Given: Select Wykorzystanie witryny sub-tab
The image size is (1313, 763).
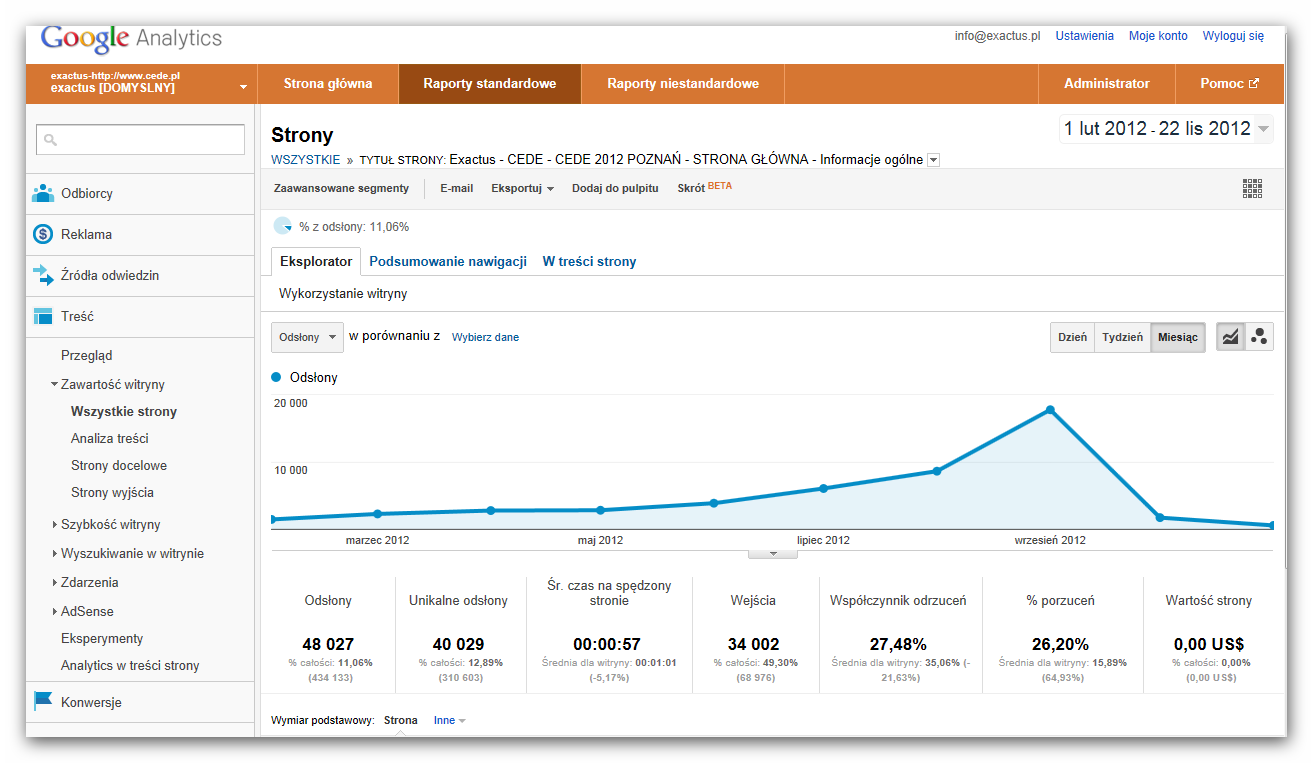Looking at the screenshot, I should (x=343, y=294).
